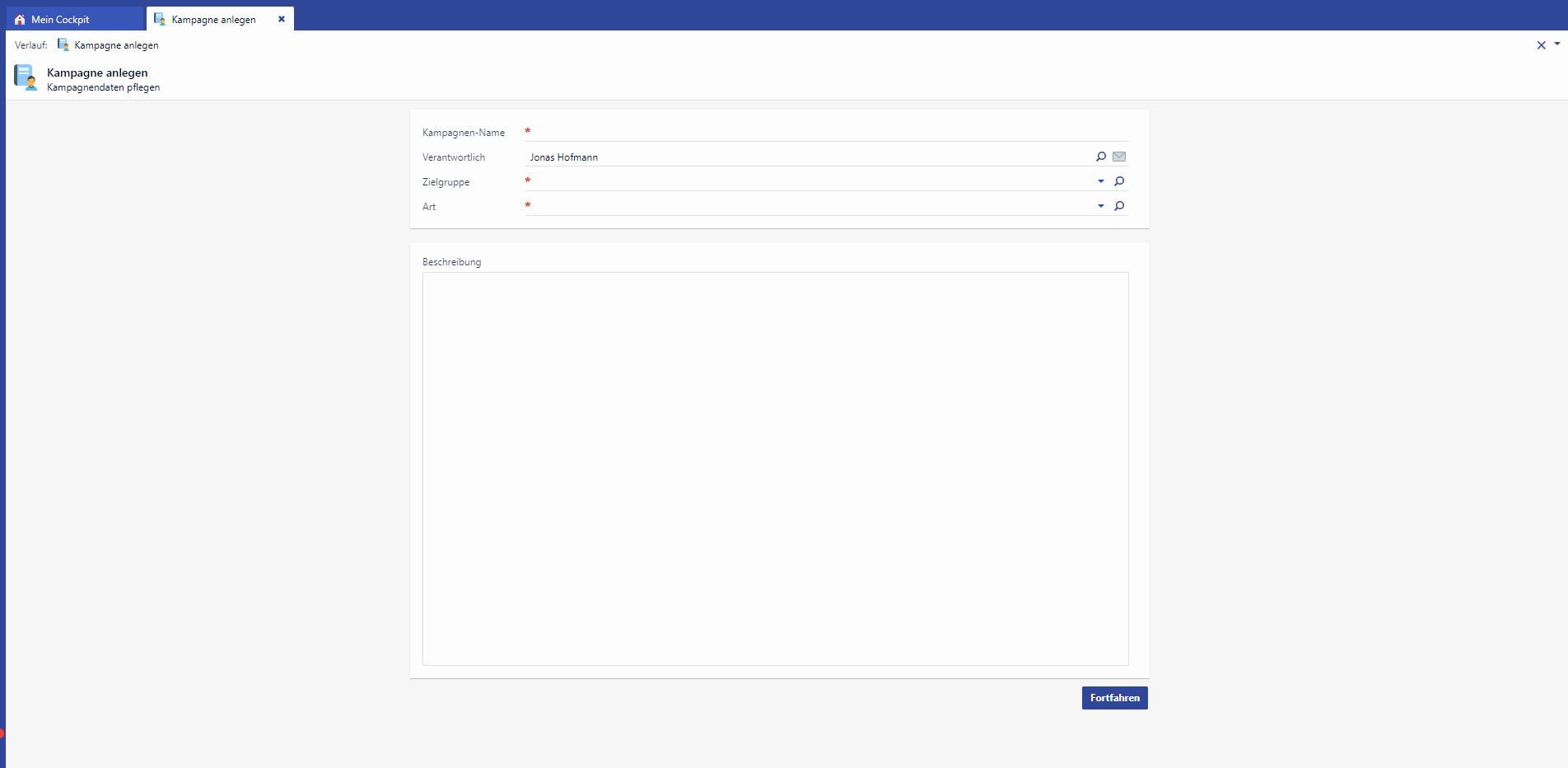Click the large Kampagne anlegen header icon

pos(26,77)
